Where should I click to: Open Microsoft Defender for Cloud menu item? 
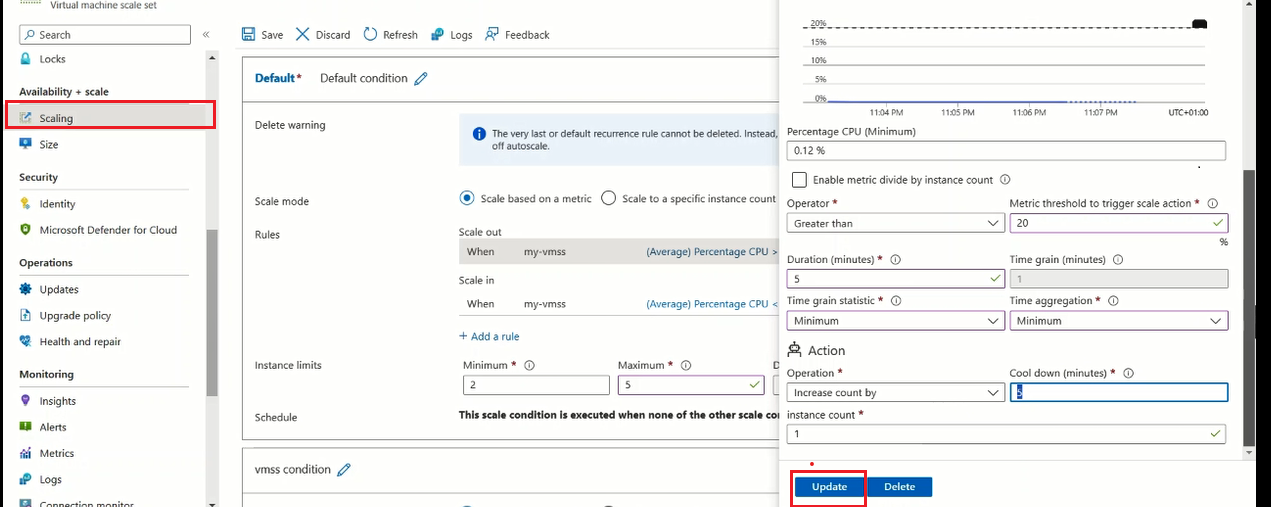click(x=110, y=229)
